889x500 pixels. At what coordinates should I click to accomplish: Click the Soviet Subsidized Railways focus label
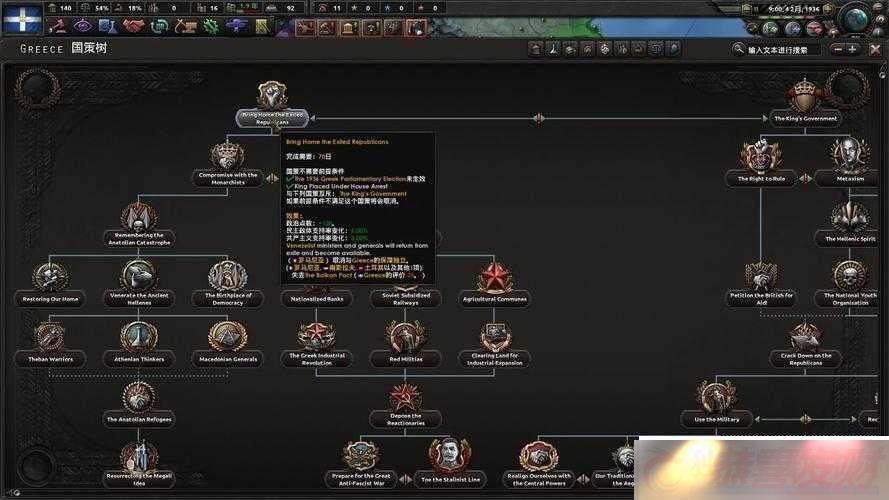click(x=405, y=299)
